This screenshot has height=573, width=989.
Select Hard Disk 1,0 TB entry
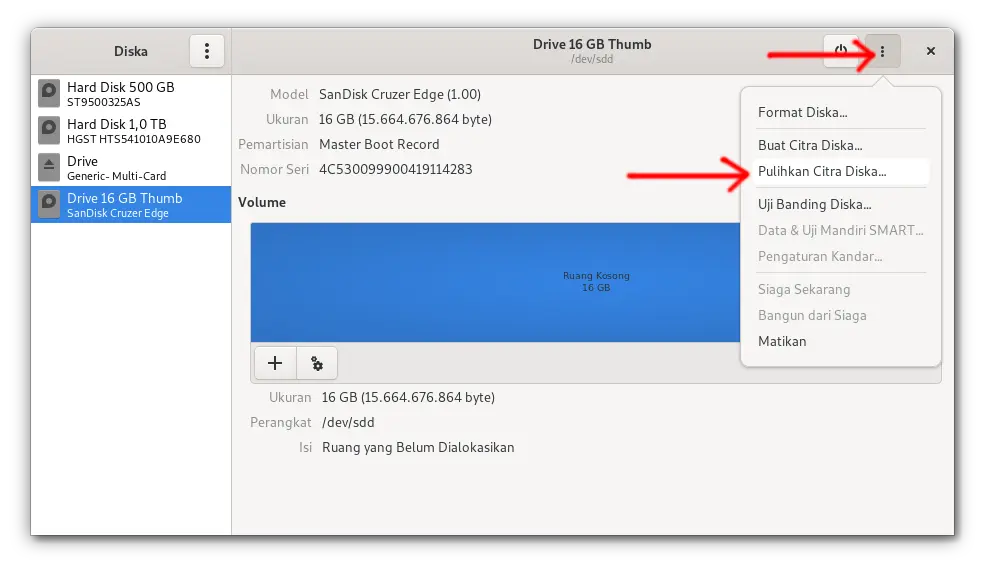[x=131, y=131]
